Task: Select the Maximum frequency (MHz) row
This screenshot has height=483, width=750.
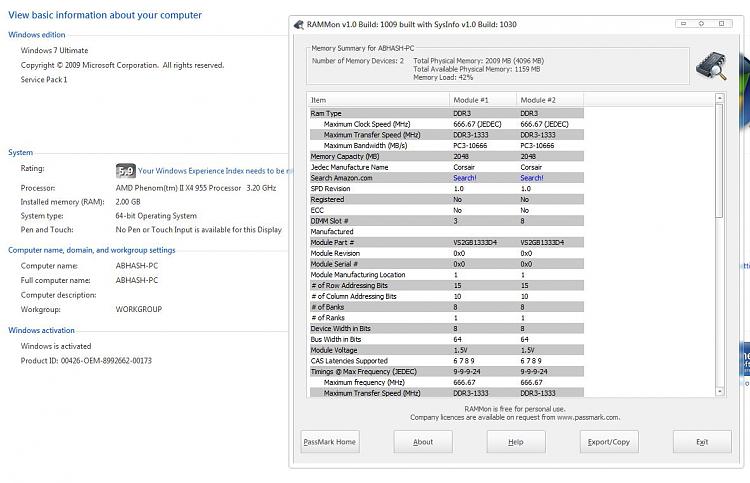Action: (446, 382)
